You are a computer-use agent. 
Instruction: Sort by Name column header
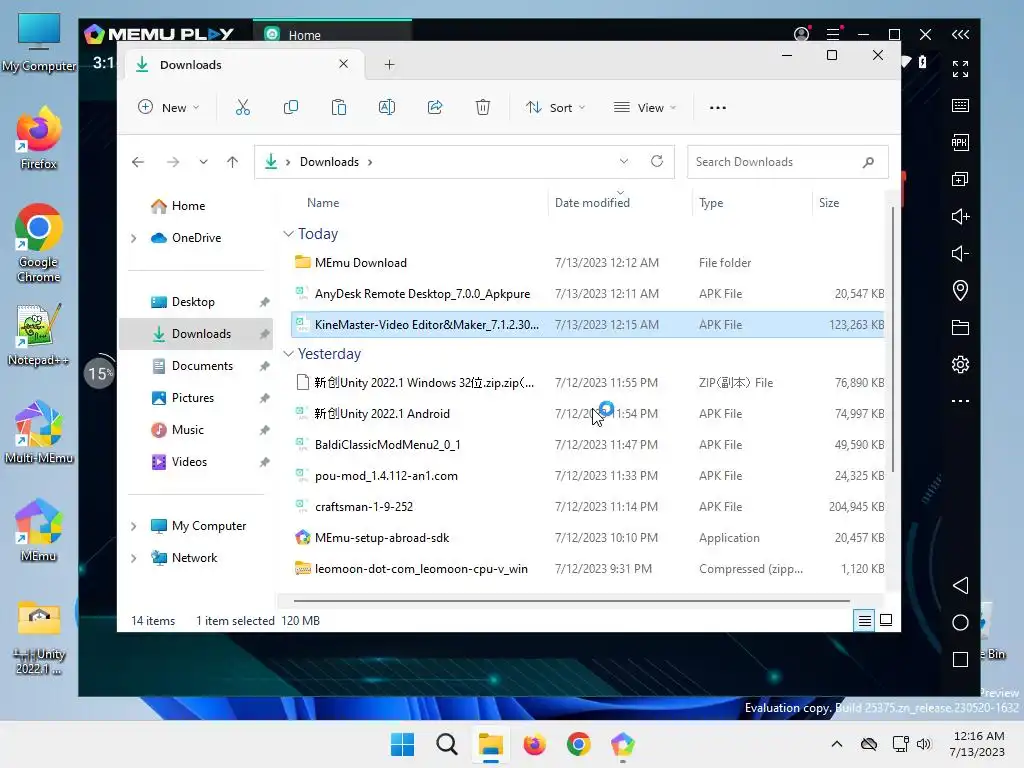[x=323, y=203]
